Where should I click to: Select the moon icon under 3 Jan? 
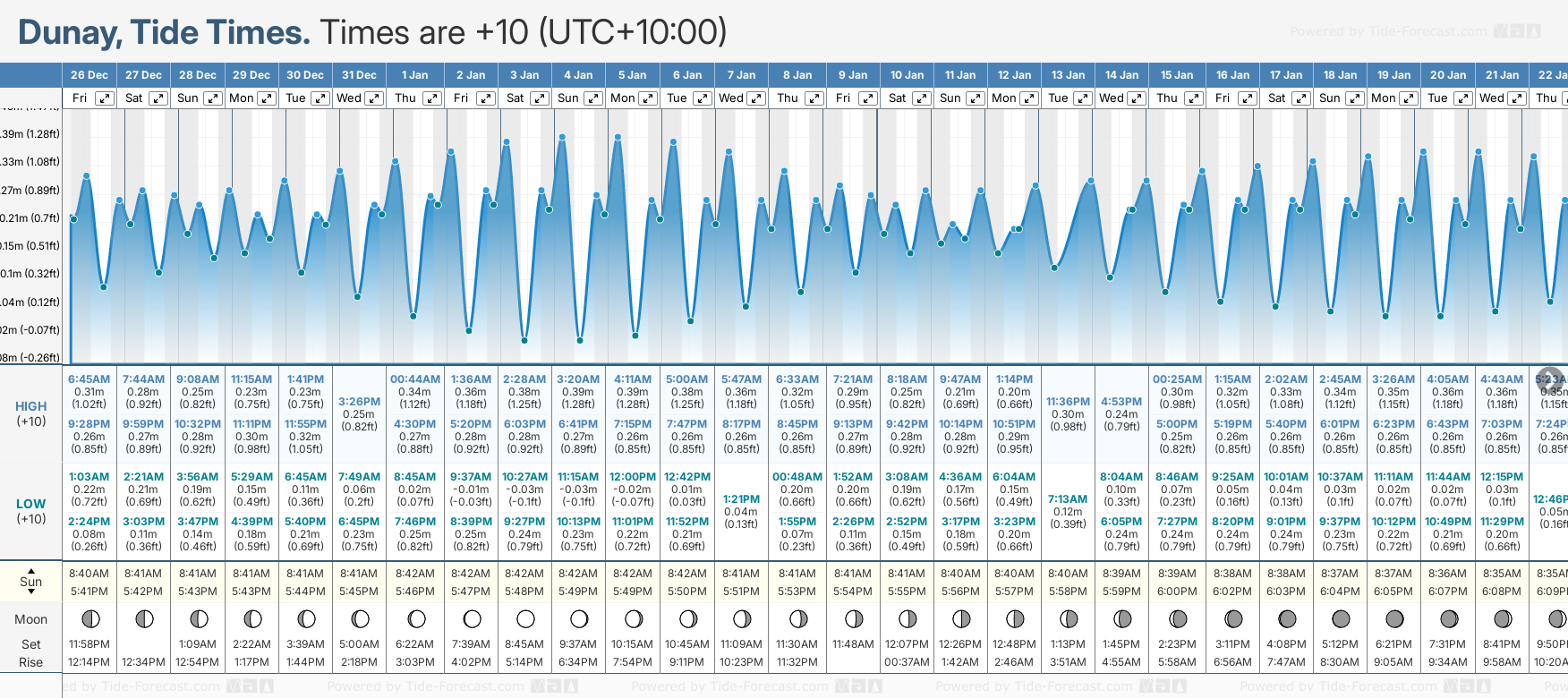click(x=525, y=618)
